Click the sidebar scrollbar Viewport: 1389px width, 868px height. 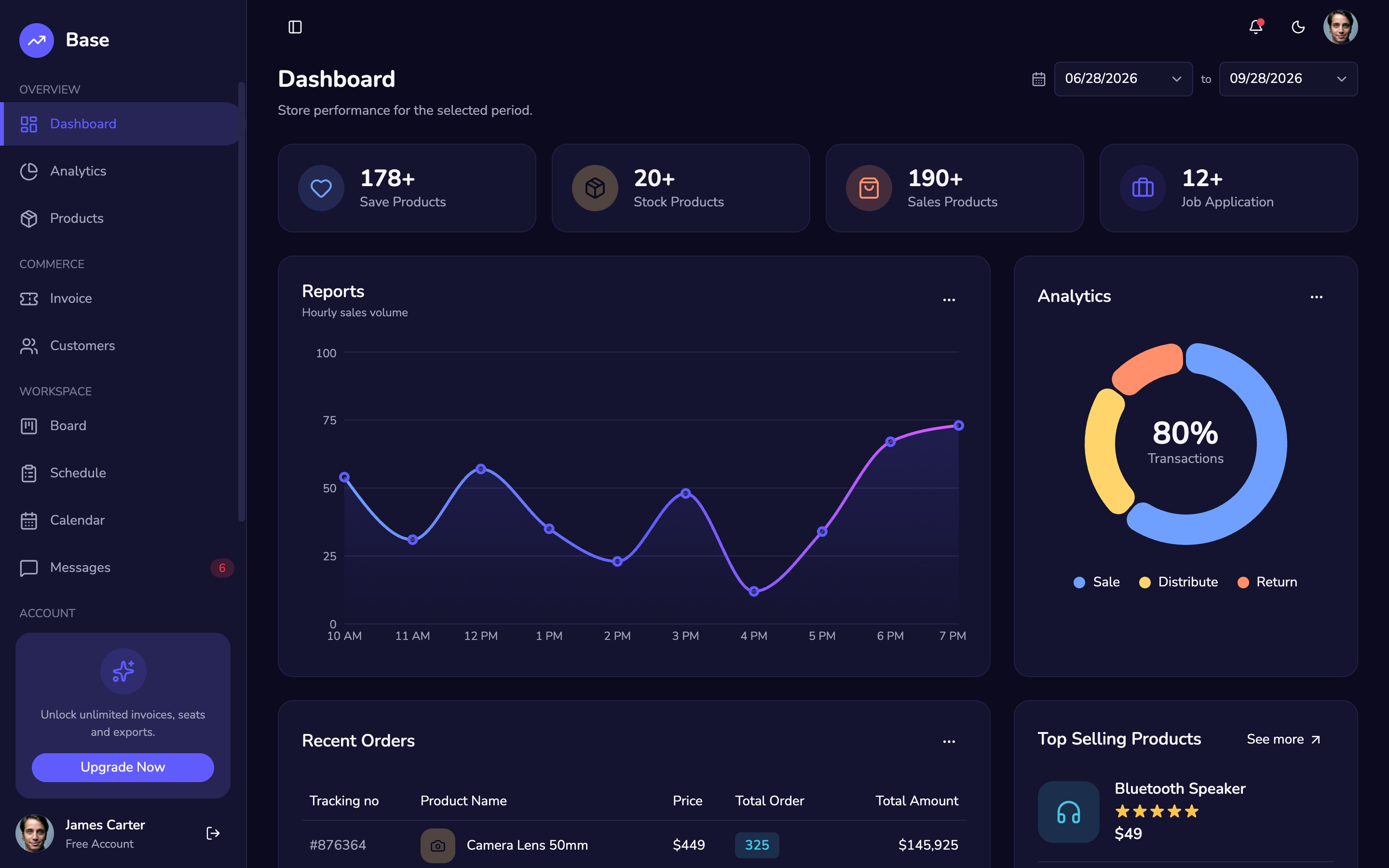[242, 302]
